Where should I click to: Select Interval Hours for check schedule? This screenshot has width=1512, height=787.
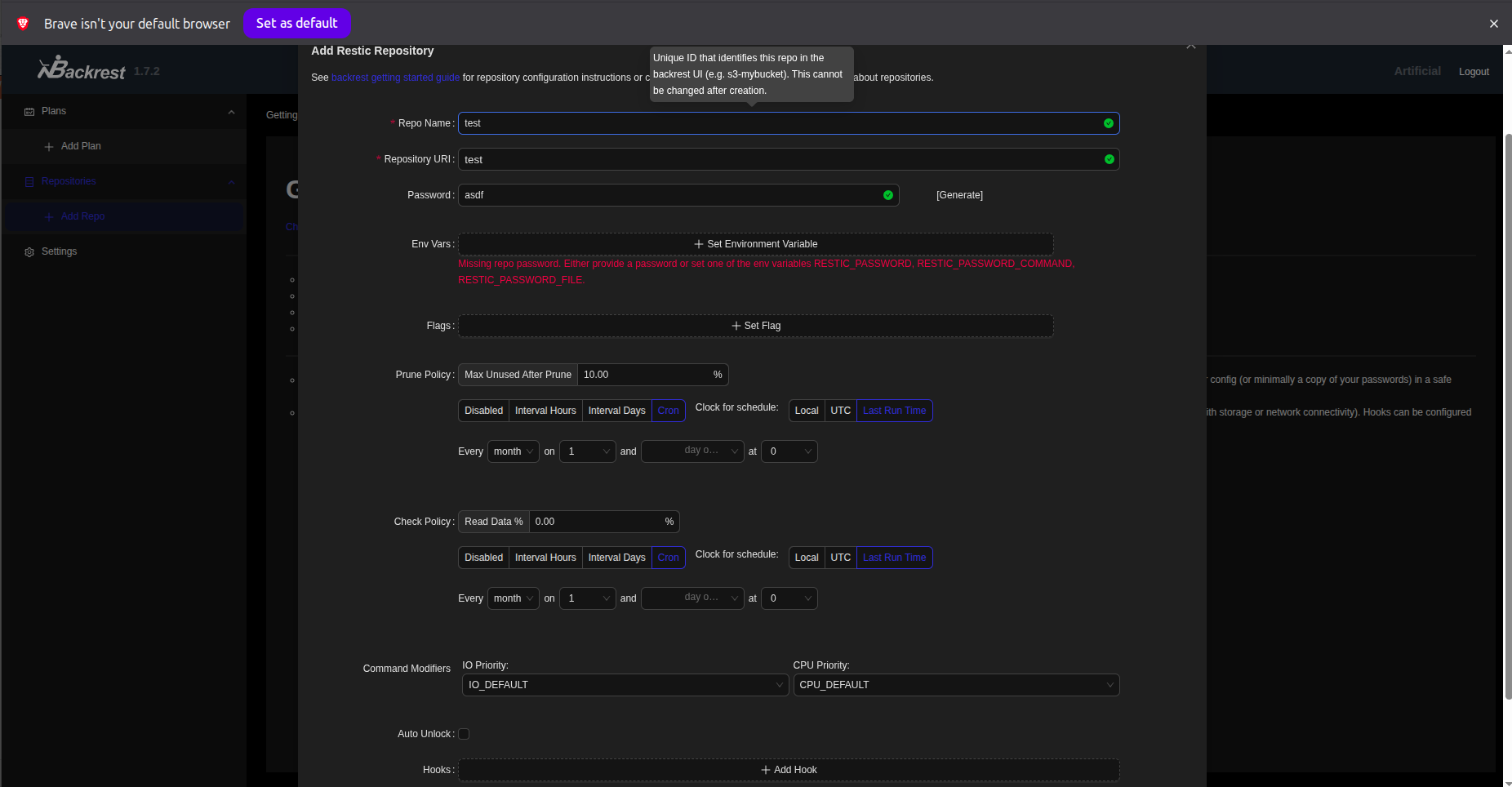point(545,558)
